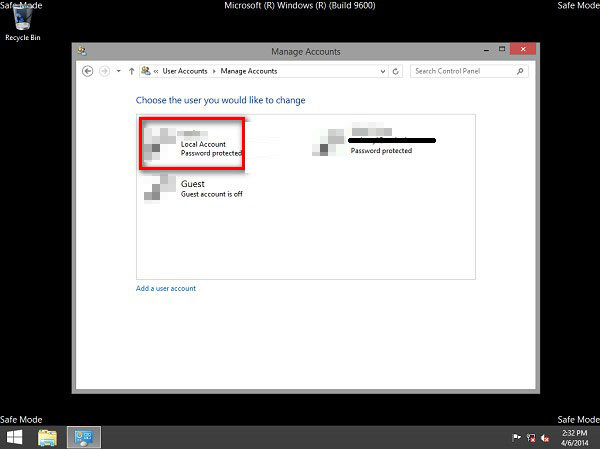Open the clock showing 2:32 PM
Screen dimensions: 600x449
574,438
